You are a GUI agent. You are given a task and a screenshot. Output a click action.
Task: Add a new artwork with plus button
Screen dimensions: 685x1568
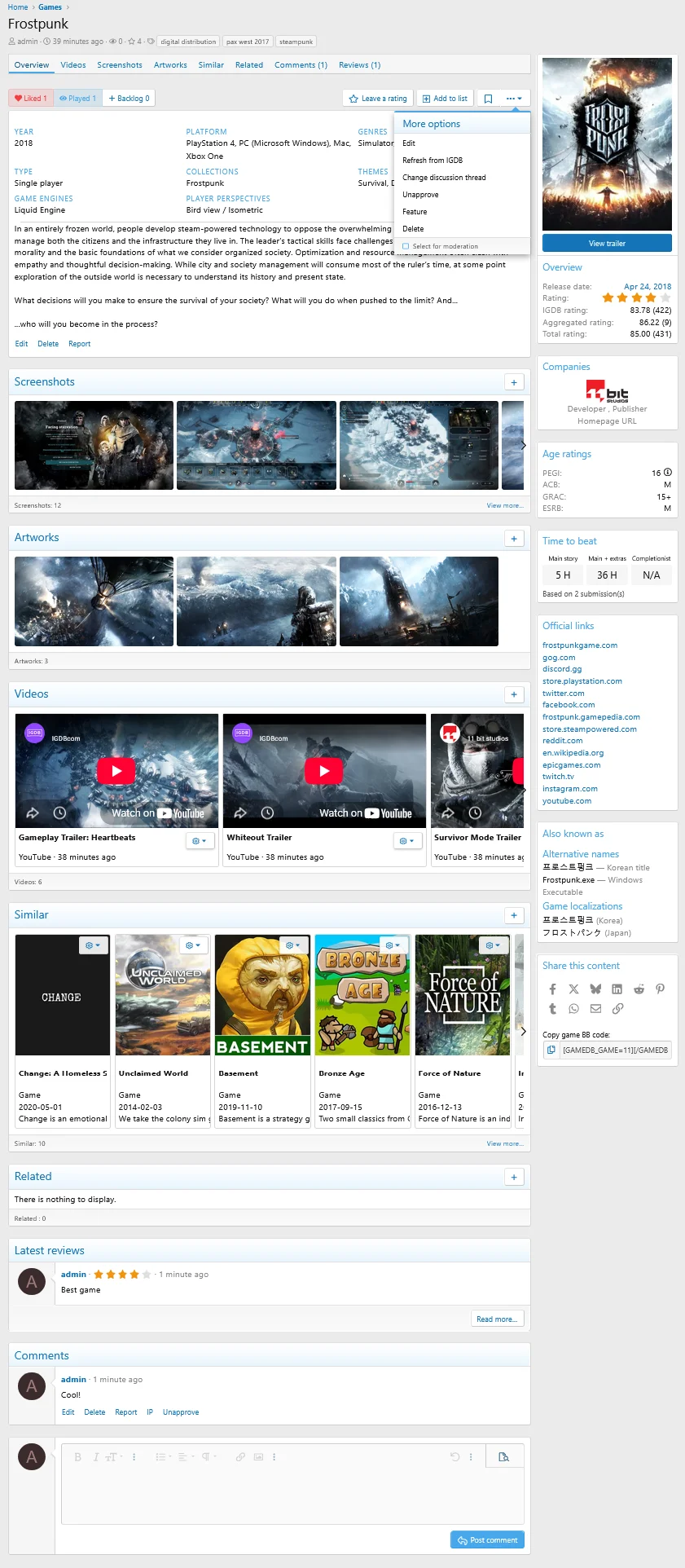(x=514, y=538)
